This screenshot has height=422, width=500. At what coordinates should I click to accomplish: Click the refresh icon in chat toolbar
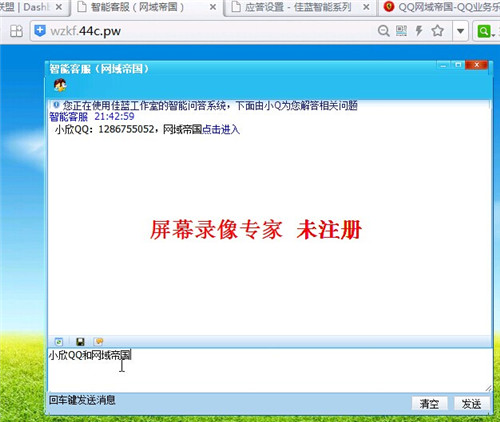point(59,341)
